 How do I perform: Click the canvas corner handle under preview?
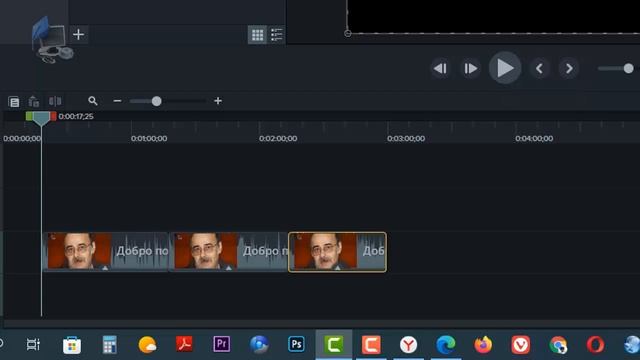tap(347, 33)
